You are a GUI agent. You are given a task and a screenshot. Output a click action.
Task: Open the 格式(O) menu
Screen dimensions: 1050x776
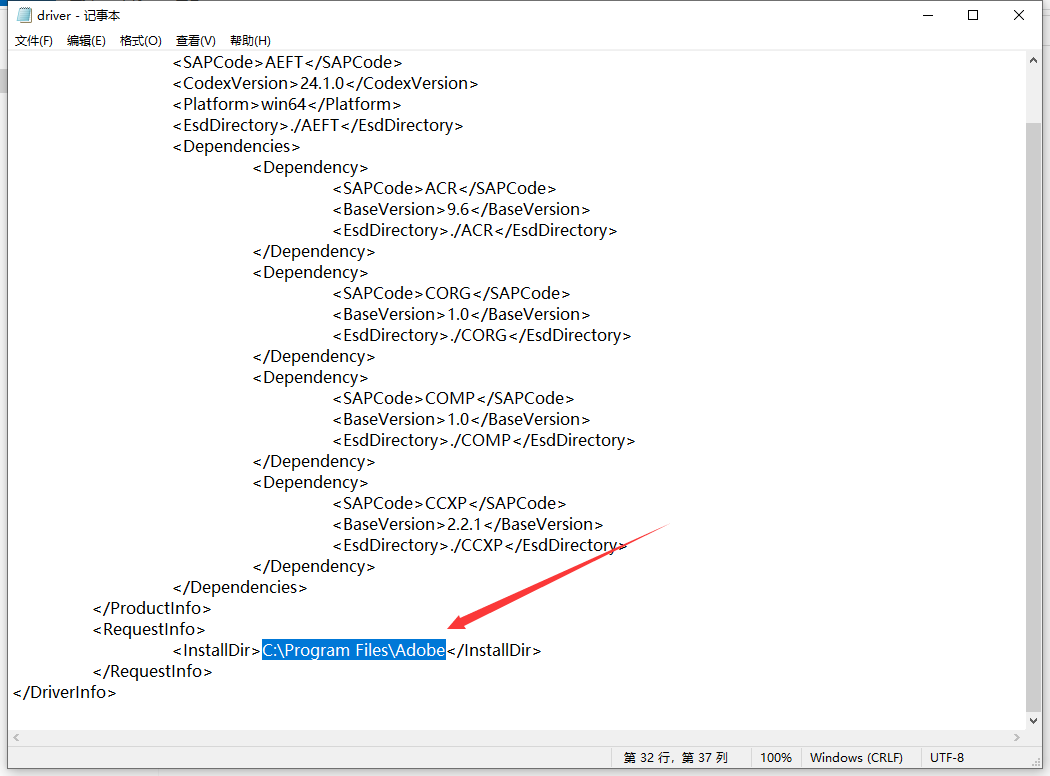[x=140, y=41]
